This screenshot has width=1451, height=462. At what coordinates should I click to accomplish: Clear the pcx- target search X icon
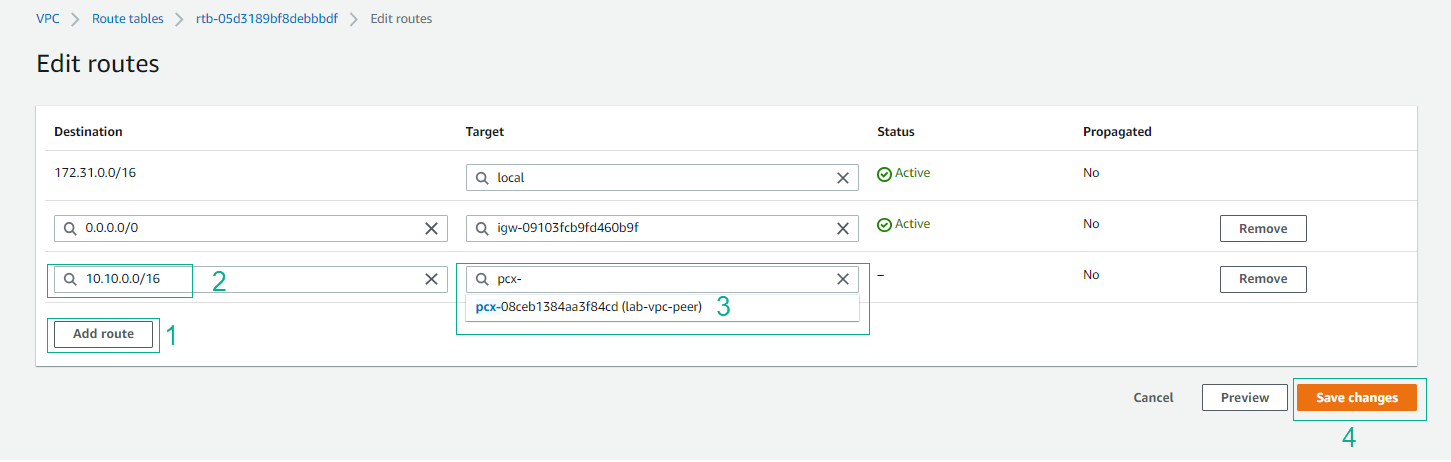[843, 279]
